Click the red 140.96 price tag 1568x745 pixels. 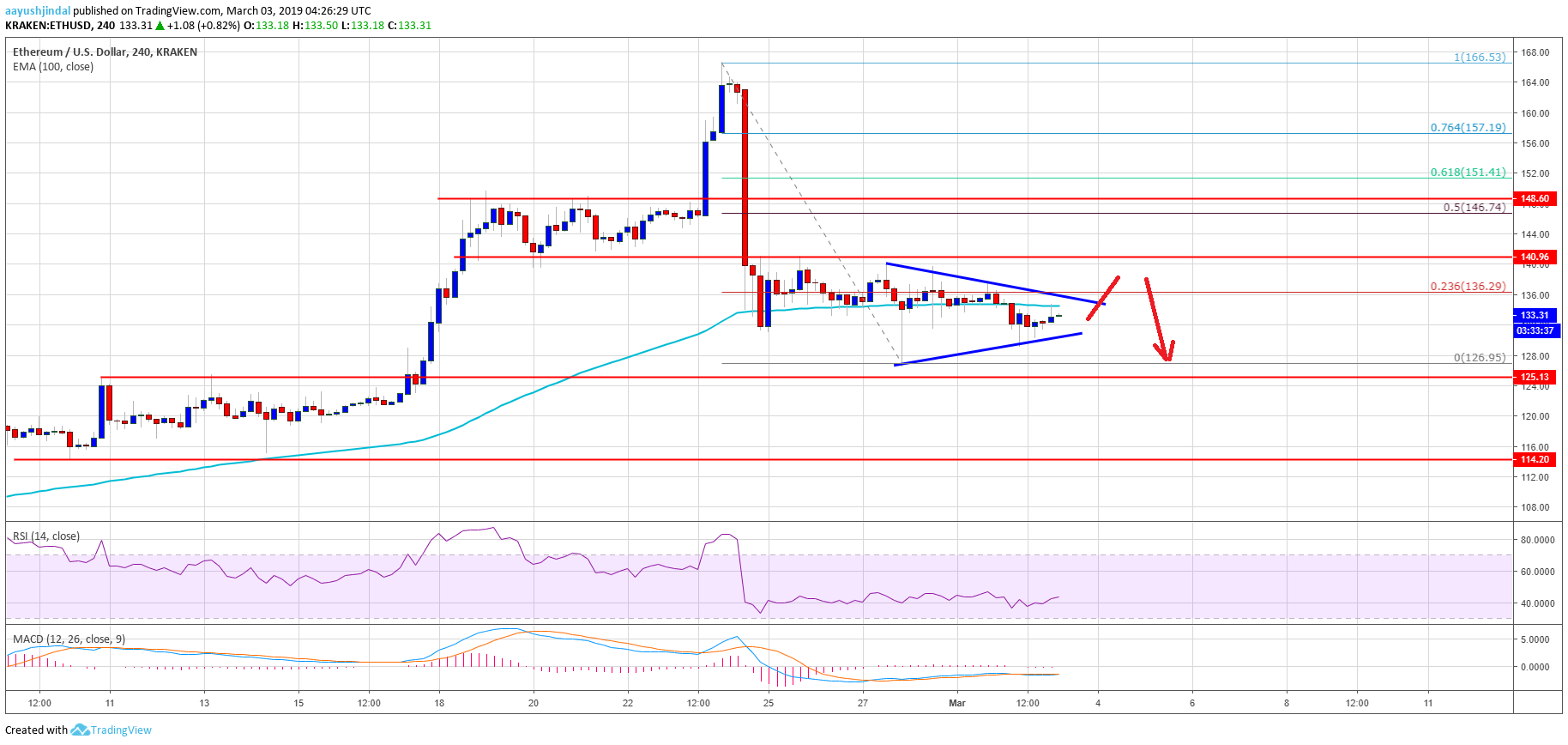point(1535,257)
